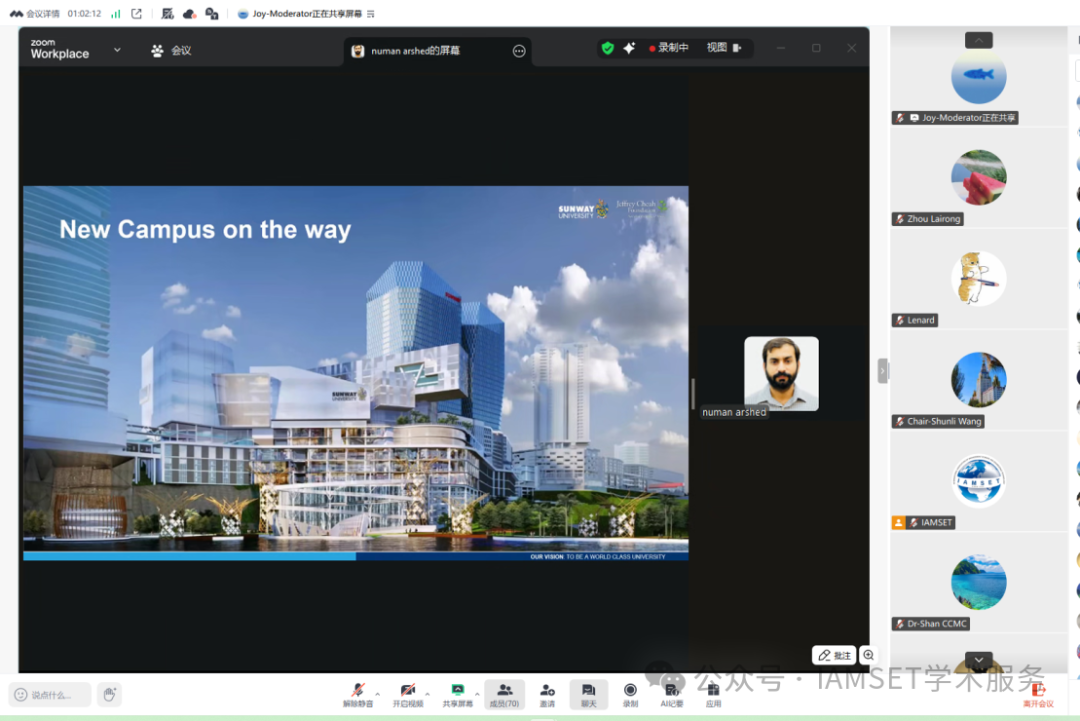
Task: Collapse the participant side panel handle
Action: point(882,371)
